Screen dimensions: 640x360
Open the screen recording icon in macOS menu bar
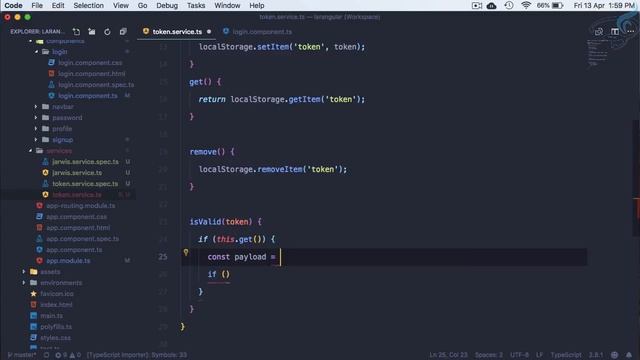[477, 5]
